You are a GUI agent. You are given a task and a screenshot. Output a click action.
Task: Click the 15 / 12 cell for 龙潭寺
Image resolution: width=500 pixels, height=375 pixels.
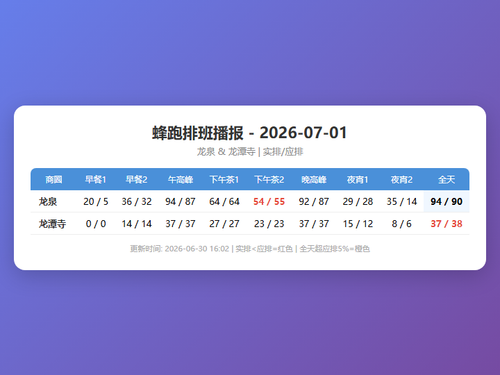pos(358,224)
